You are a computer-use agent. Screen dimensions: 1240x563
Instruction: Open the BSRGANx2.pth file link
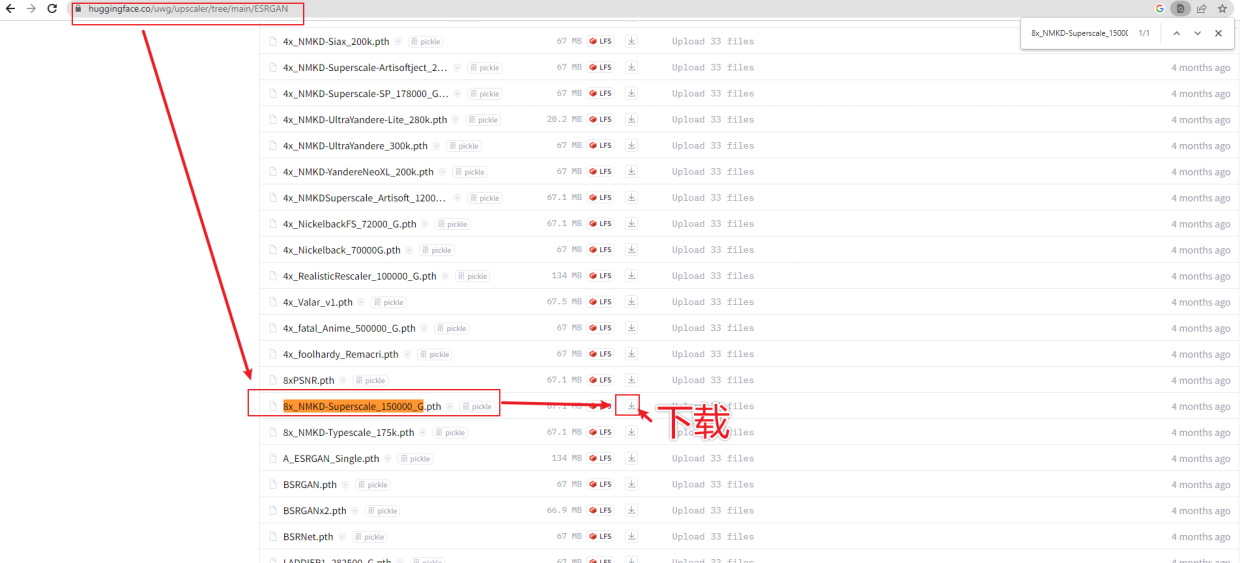[315, 511]
